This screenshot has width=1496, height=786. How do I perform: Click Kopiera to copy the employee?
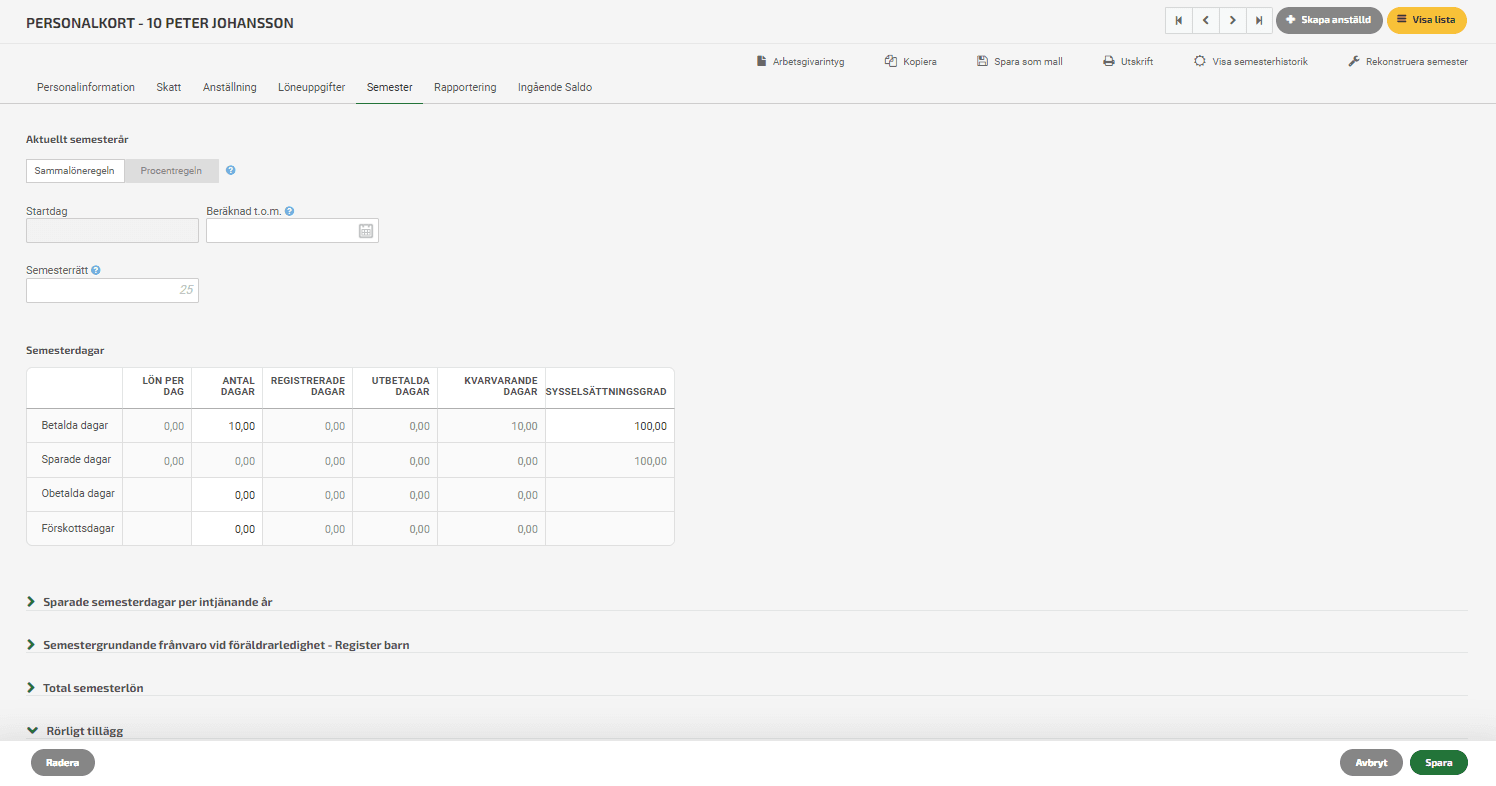pos(910,61)
